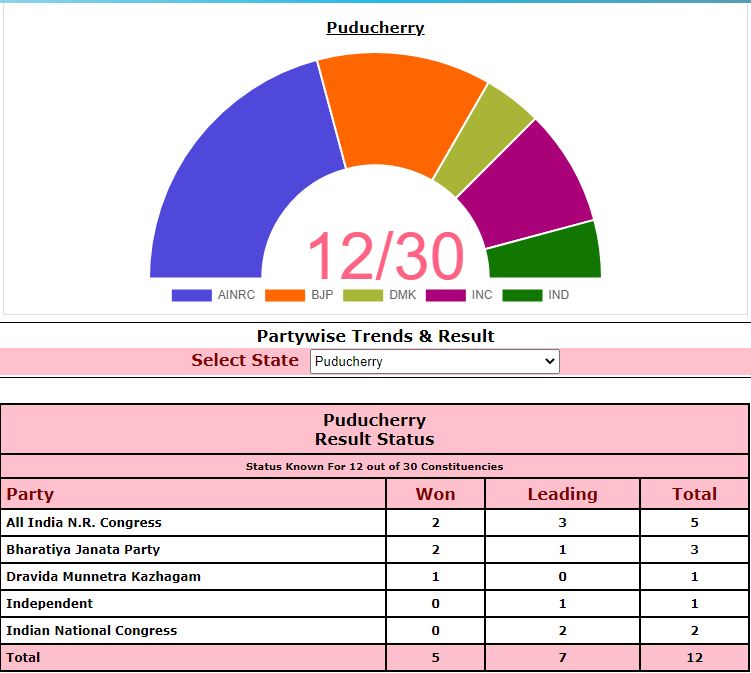Click the IND legend label
The height and width of the screenshot is (673, 751).
click(x=558, y=295)
